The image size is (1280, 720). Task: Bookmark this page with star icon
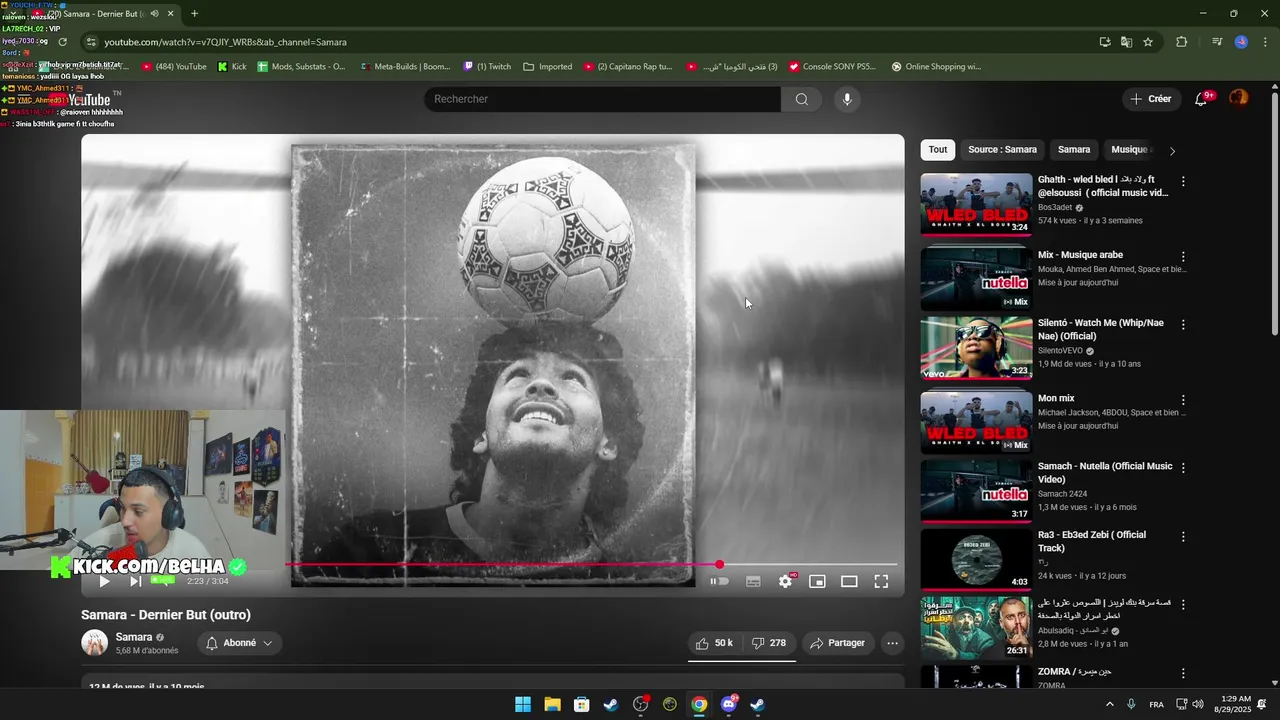pos(1148,42)
